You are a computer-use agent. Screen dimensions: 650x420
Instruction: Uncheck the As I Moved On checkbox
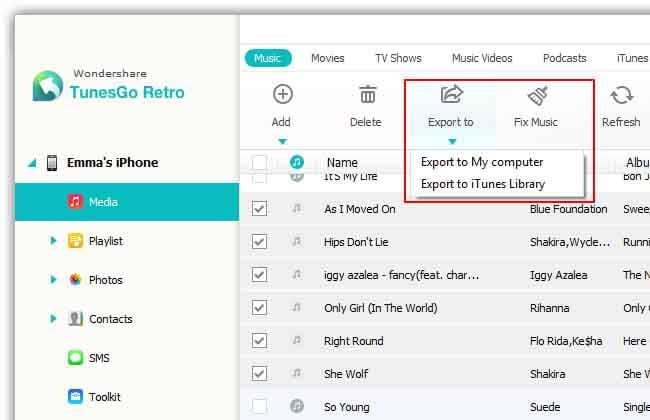259,208
